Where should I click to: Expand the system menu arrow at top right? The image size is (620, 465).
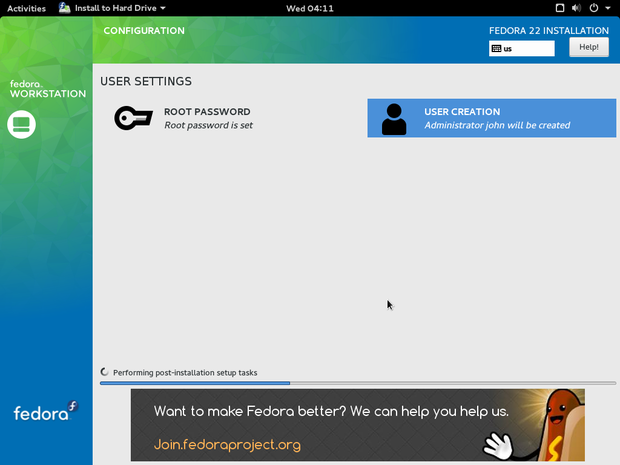click(x=608, y=8)
